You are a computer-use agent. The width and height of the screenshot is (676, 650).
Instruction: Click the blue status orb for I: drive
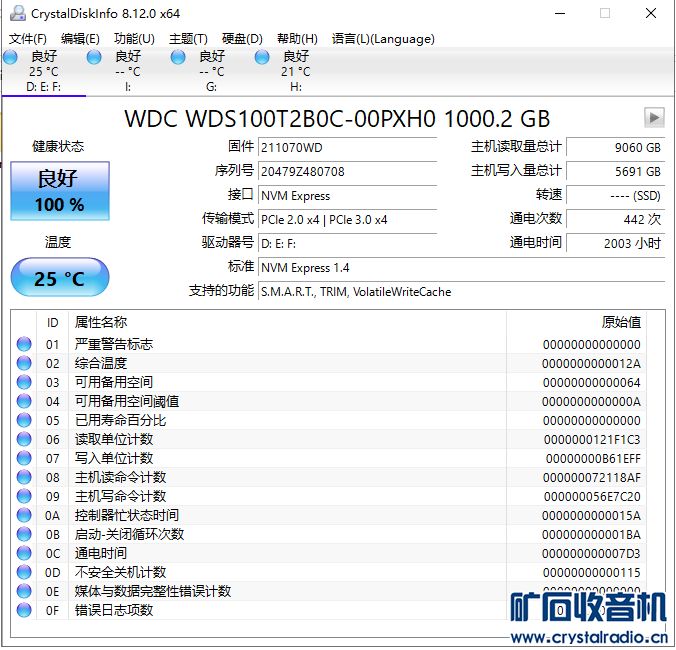click(x=94, y=57)
